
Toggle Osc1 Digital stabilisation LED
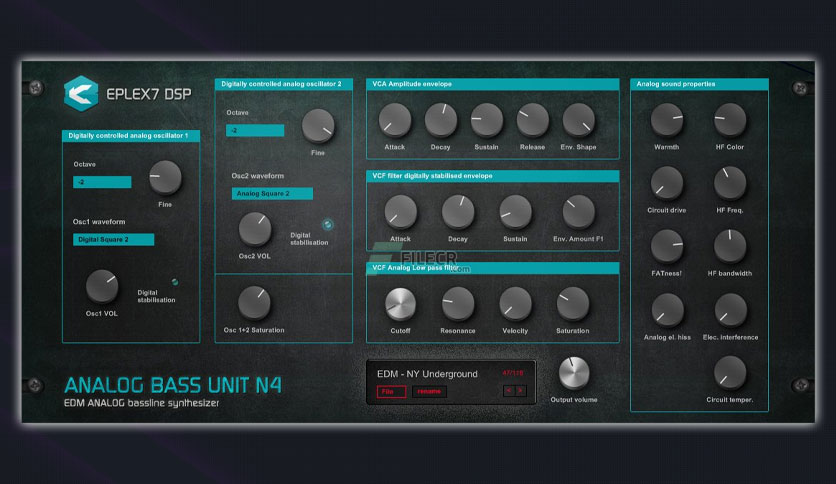[x=175, y=281]
